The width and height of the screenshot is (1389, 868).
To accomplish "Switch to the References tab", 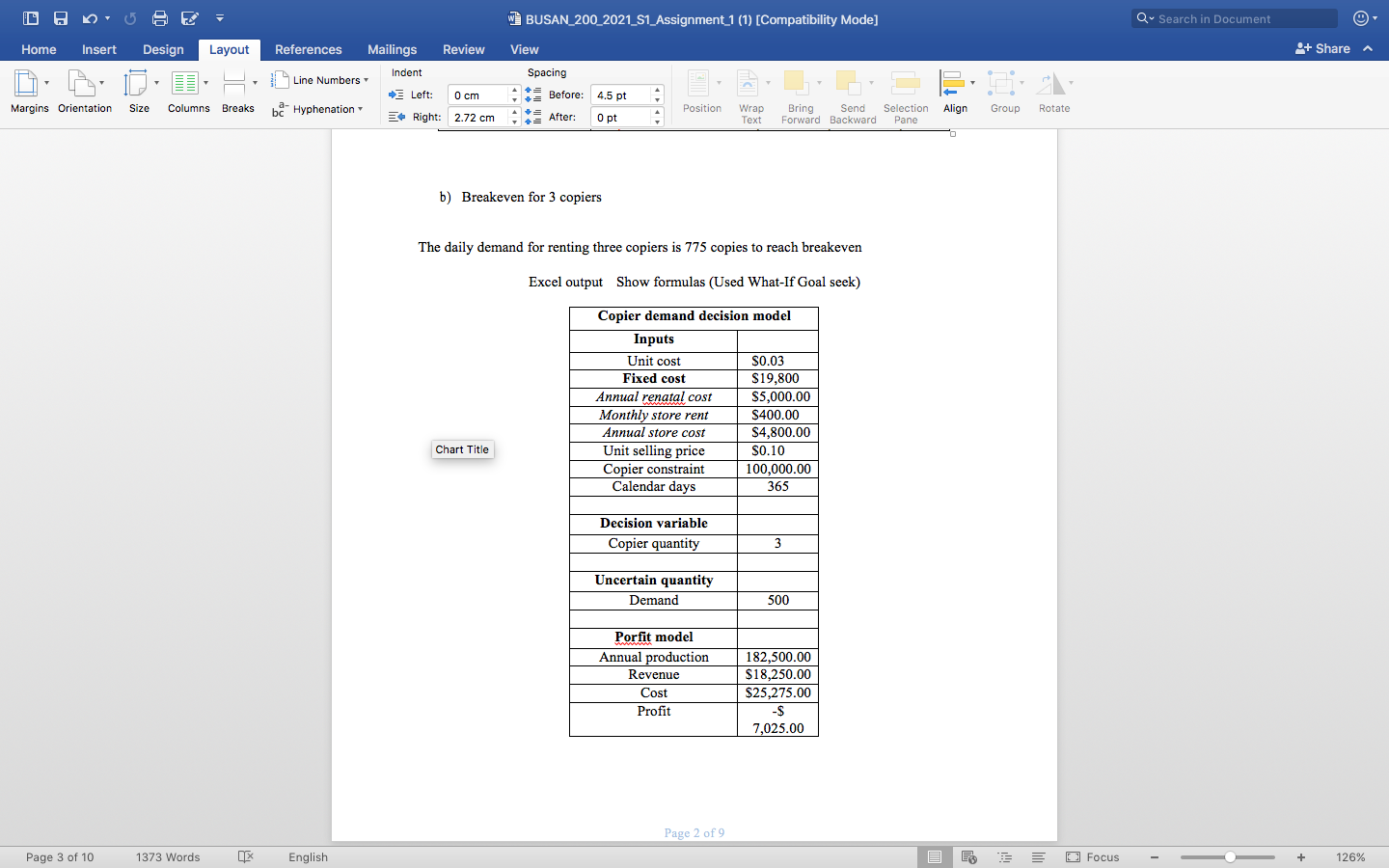I will pyautogui.click(x=309, y=49).
